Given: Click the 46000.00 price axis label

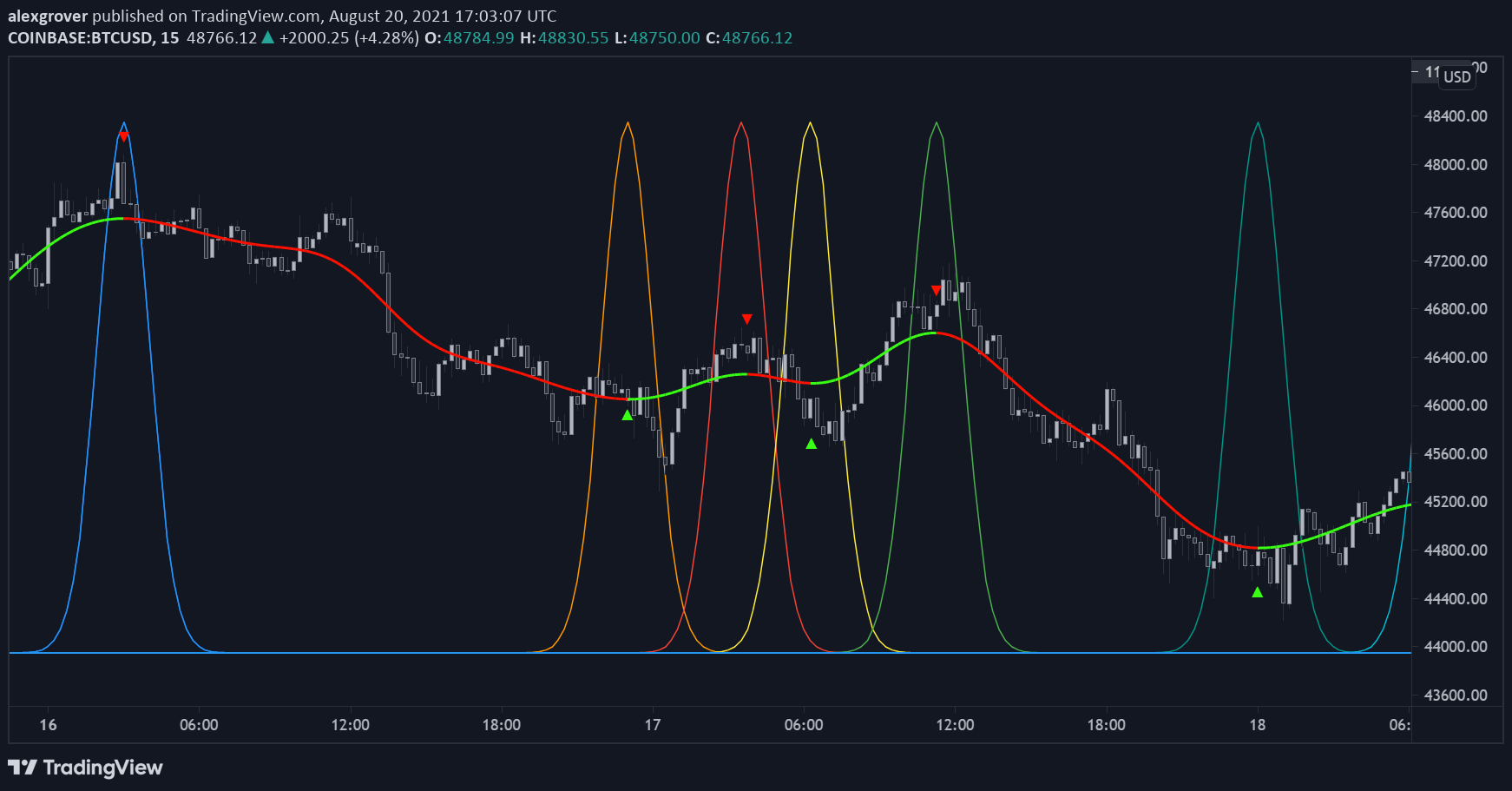Looking at the screenshot, I should (1456, 405).
